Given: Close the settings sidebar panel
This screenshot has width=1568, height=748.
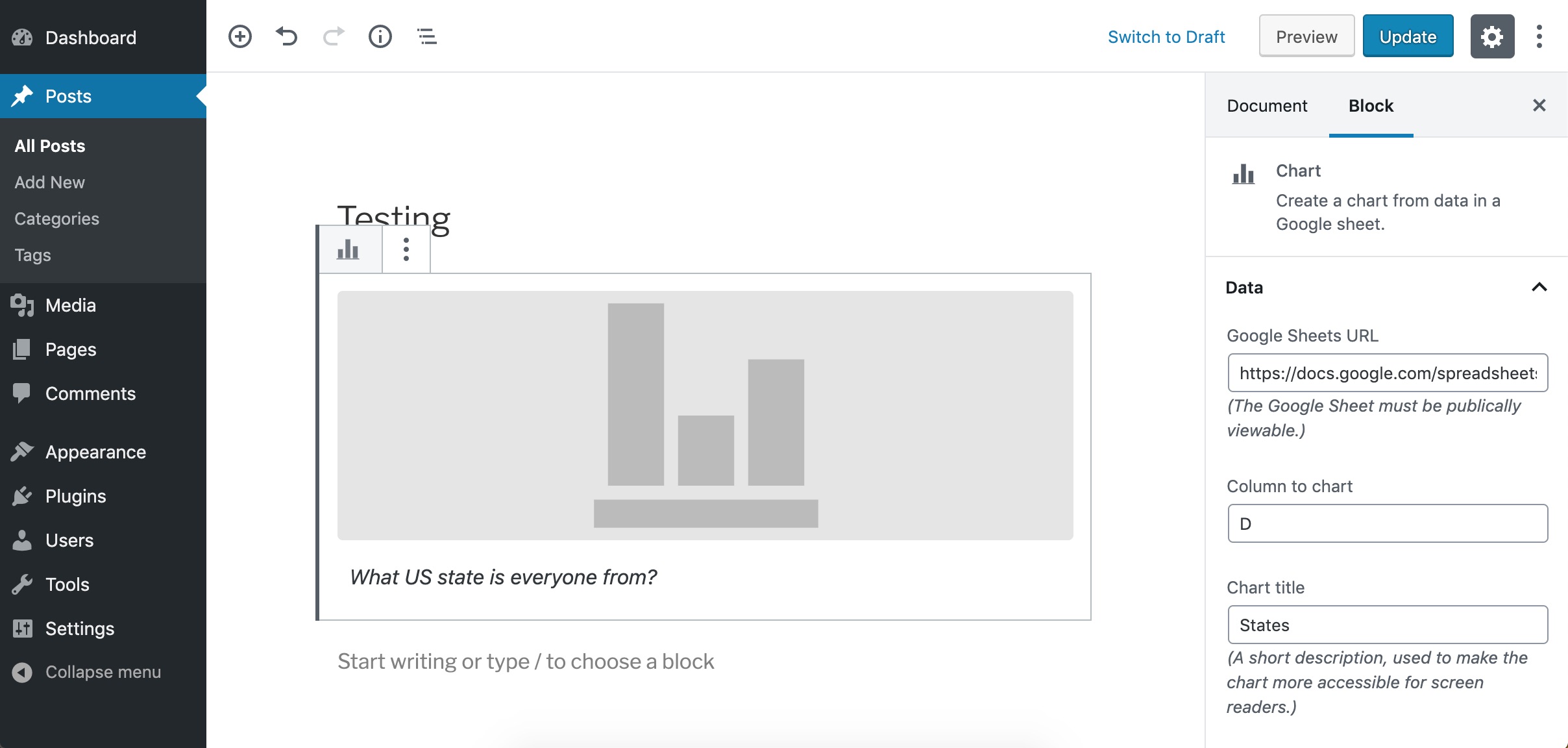Looking at the screenshot, I should (x=1539, y=105).
